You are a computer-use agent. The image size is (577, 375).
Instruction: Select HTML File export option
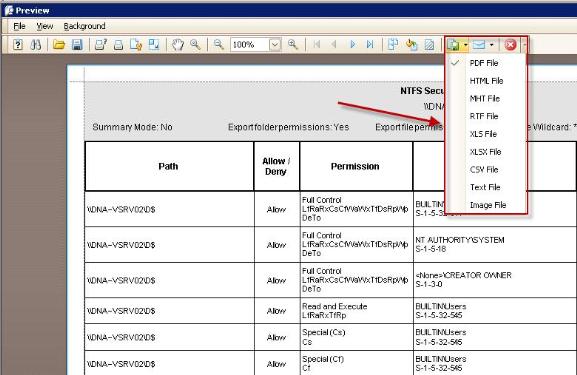[x=486, y=81]
